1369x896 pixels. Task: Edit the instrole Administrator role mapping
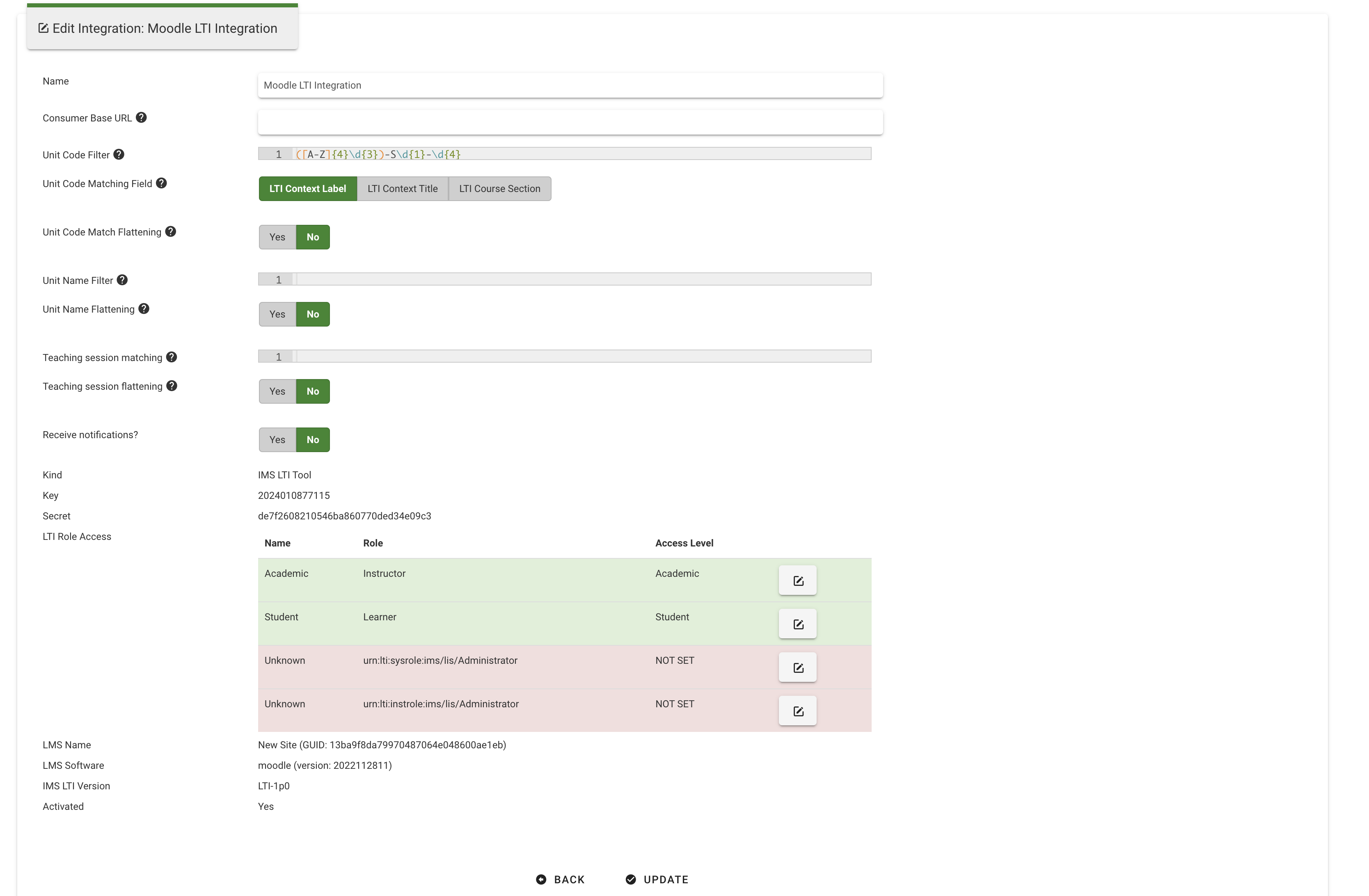click(x=797, y=711)
